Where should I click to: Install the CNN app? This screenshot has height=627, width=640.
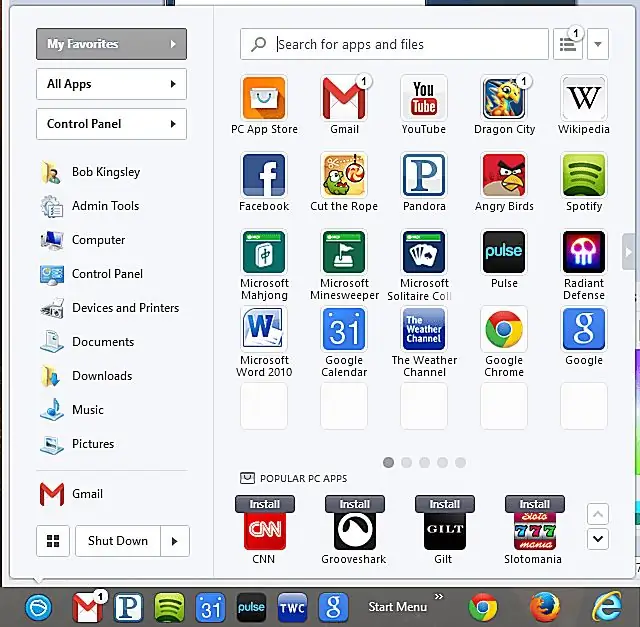click(x=264, y=504)
